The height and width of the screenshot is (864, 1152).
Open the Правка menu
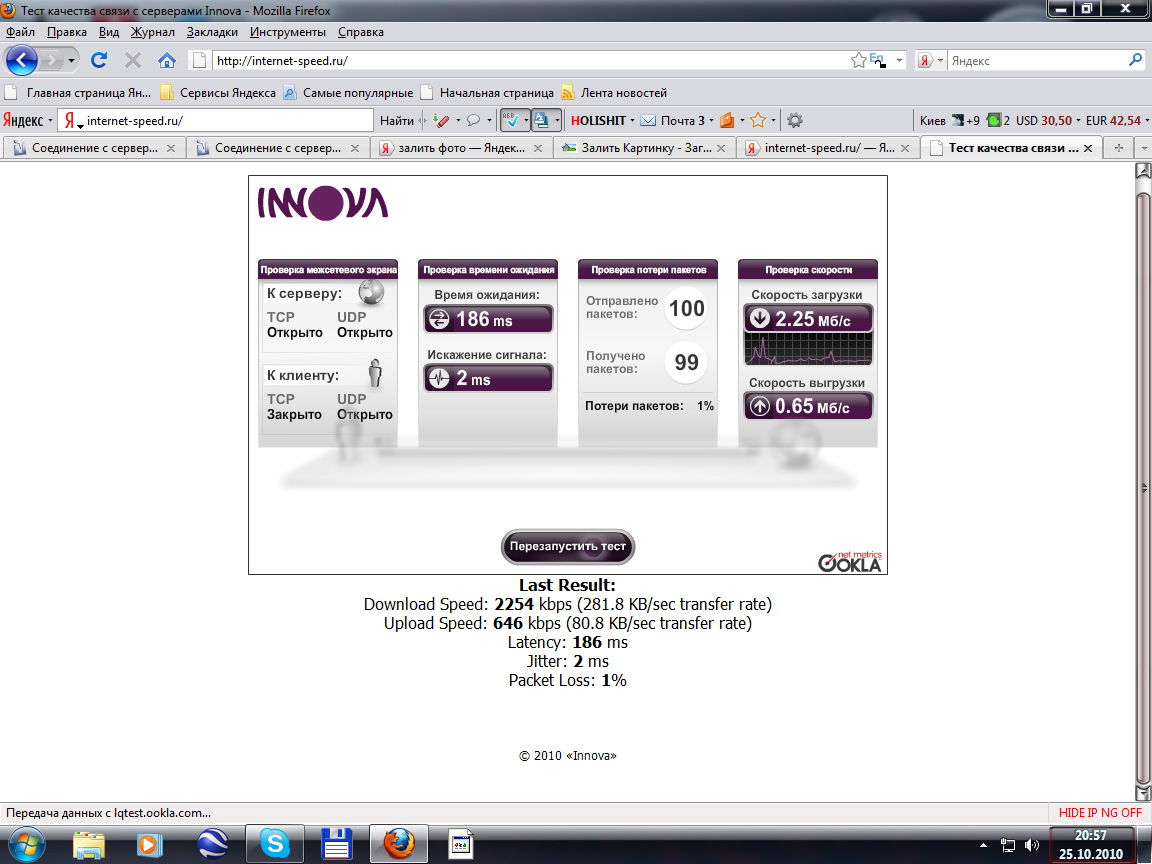pyautogui.click(x=67, y=32)
